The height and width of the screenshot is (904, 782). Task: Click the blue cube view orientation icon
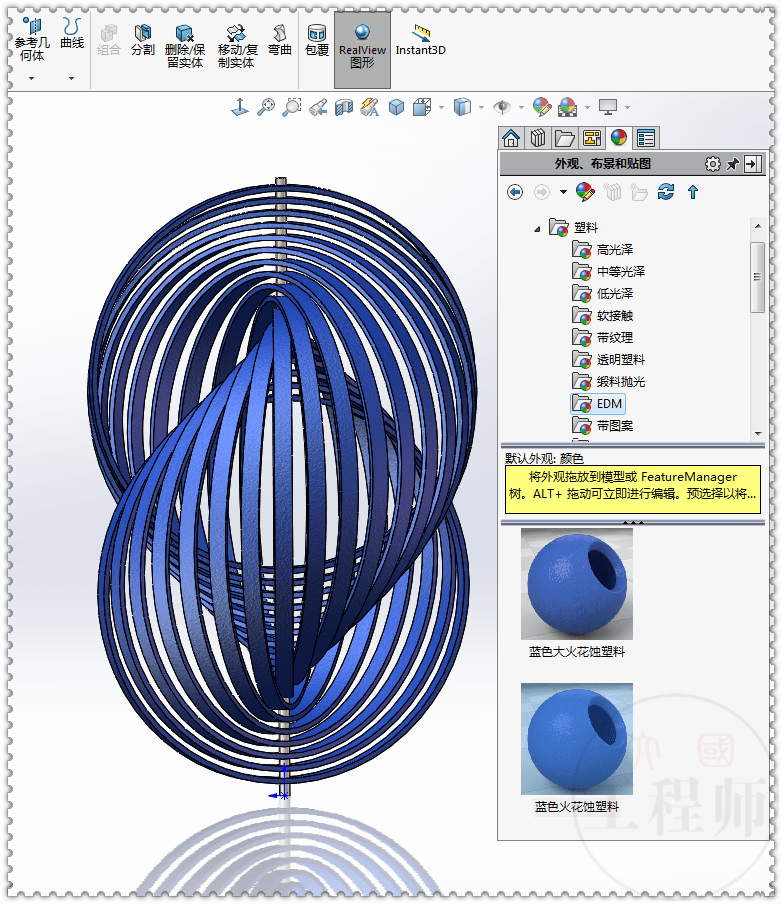click(396, 107)
